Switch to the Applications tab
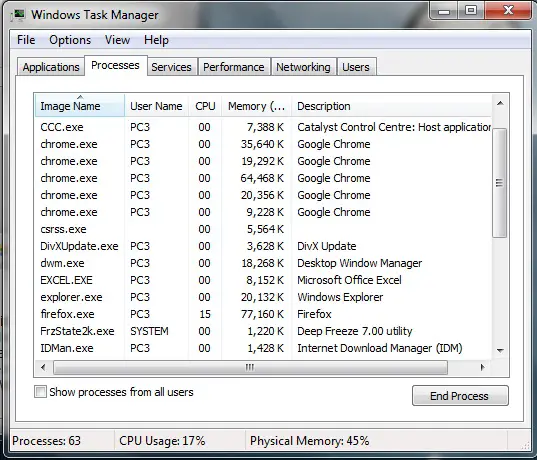537x460 pixels. (51, 67)
